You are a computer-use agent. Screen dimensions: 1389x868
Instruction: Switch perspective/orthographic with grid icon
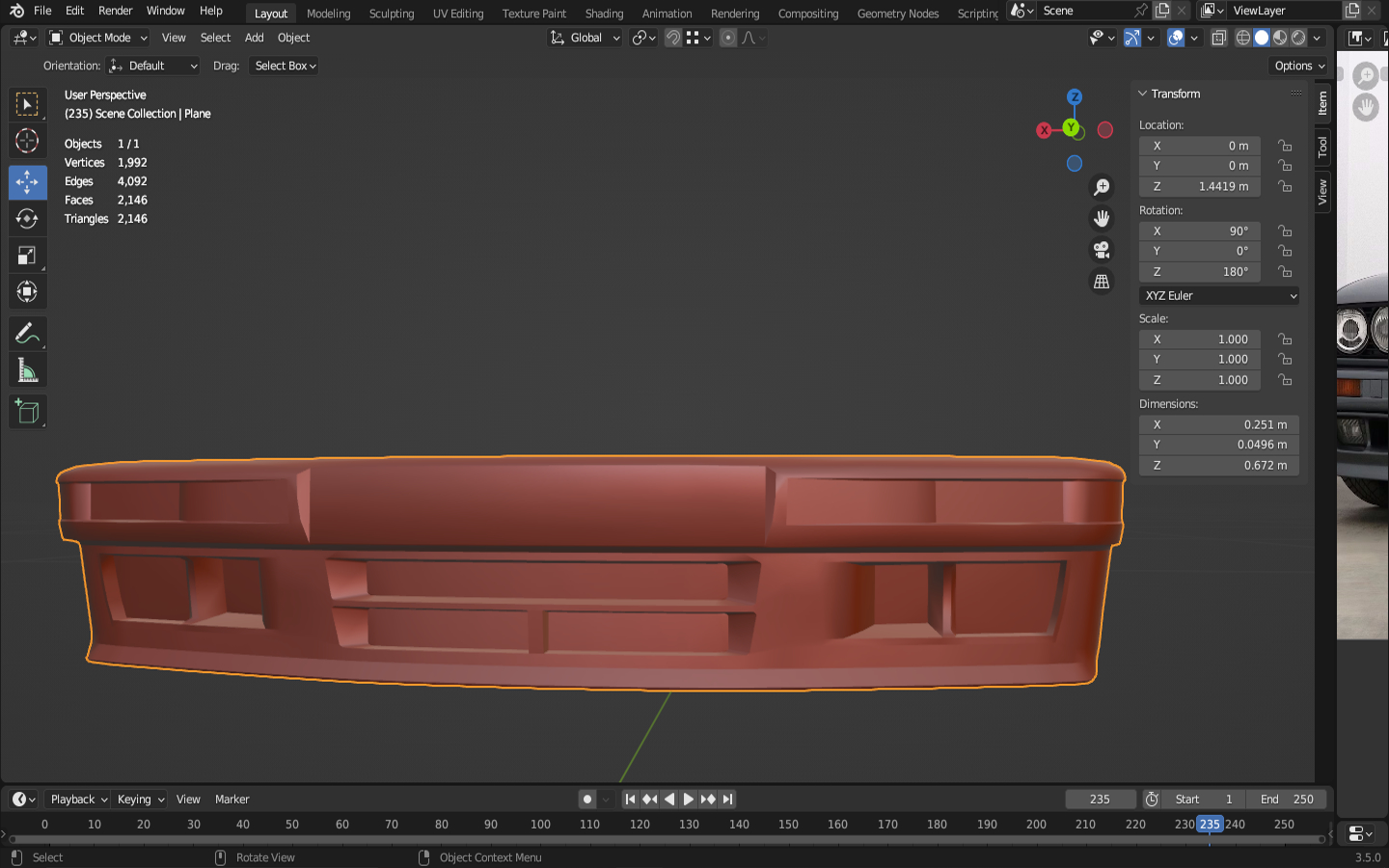[x=1102, y=282]
